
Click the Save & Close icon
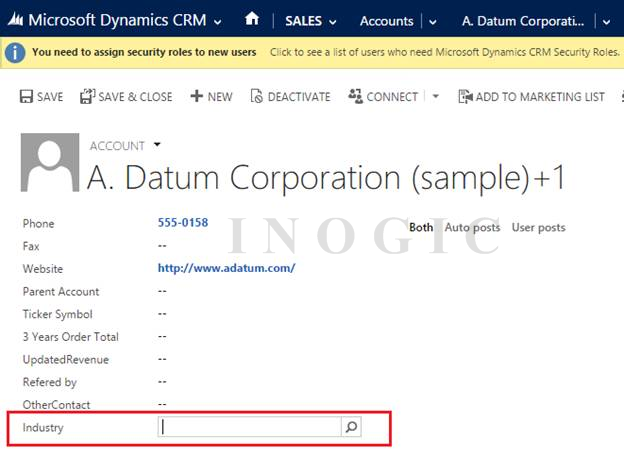[x=87, y=96]
